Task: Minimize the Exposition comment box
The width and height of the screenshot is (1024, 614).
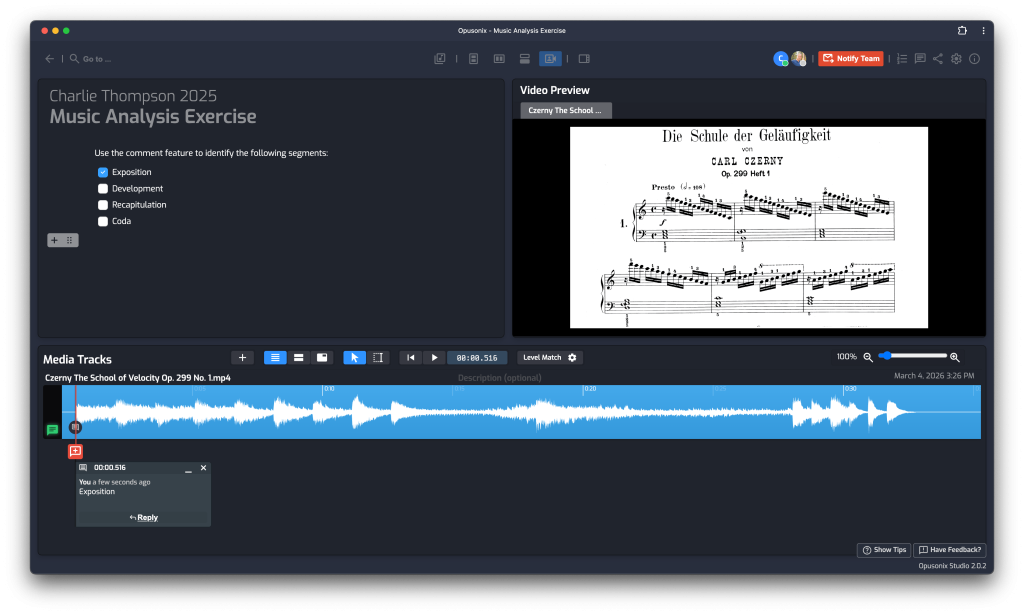Action: point(188,468)
